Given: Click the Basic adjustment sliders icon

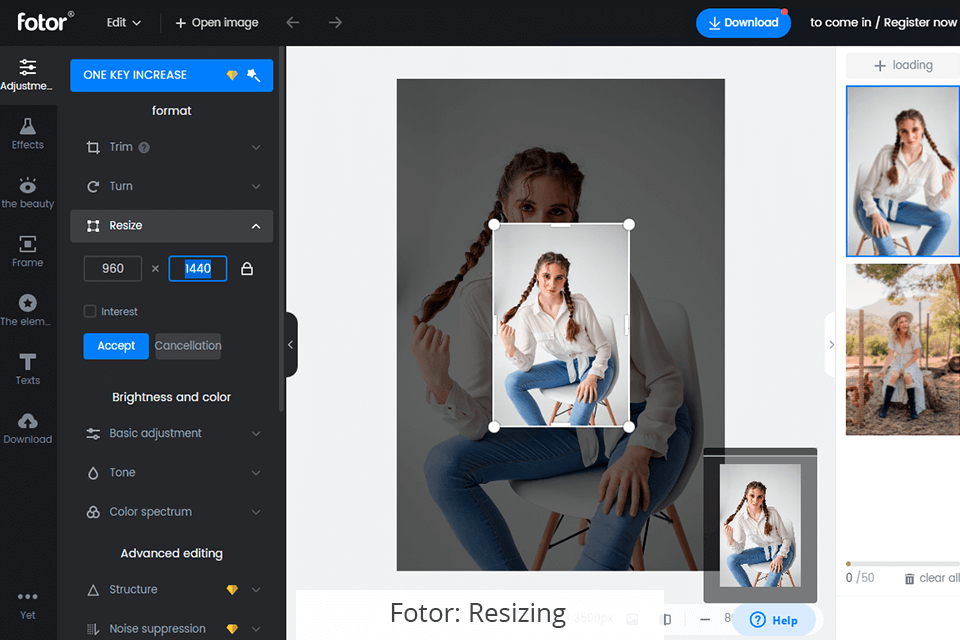Looking at the screenshot, I should coord(93,434).
